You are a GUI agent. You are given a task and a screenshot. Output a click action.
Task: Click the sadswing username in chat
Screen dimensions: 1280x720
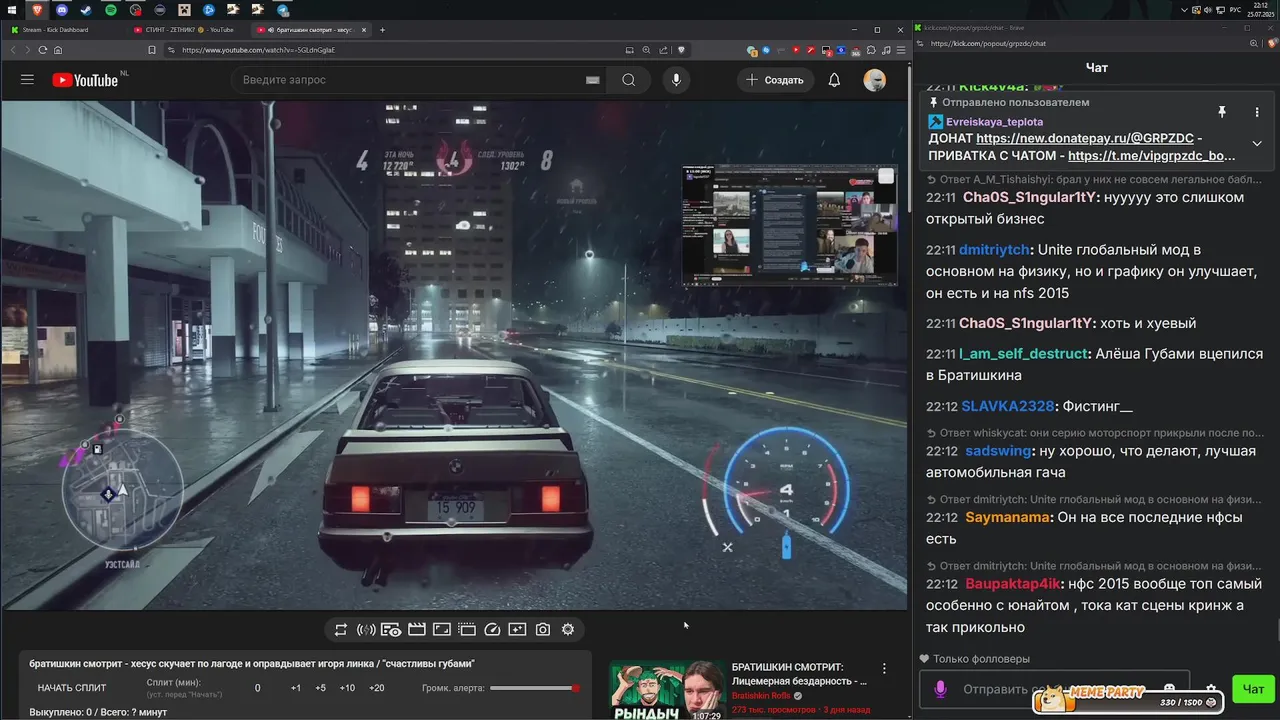(998, 451)
